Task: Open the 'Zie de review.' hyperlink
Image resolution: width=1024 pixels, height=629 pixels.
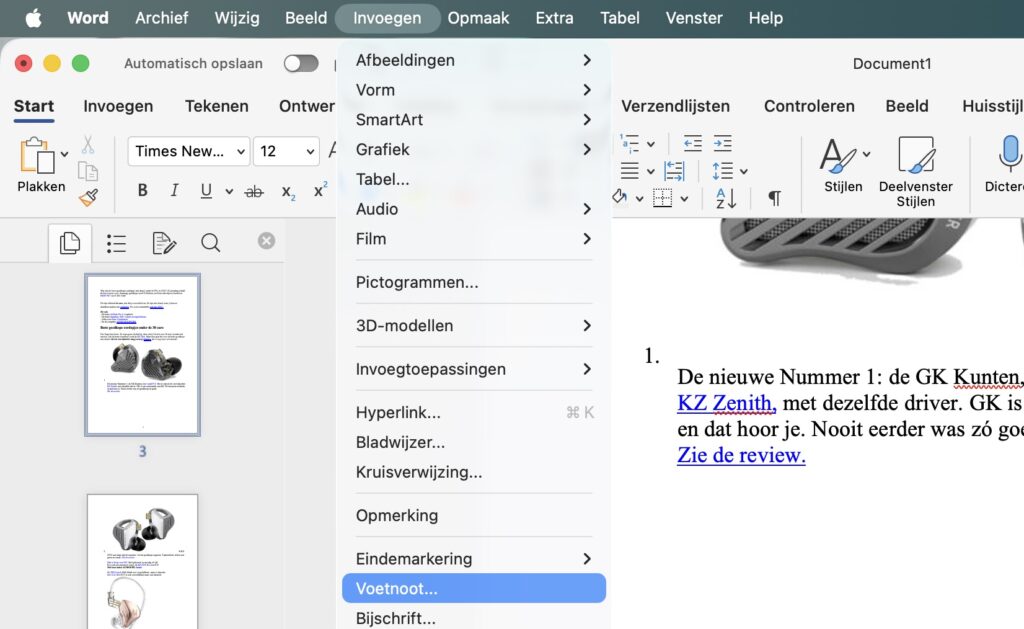Action: [x=740, y=455]
